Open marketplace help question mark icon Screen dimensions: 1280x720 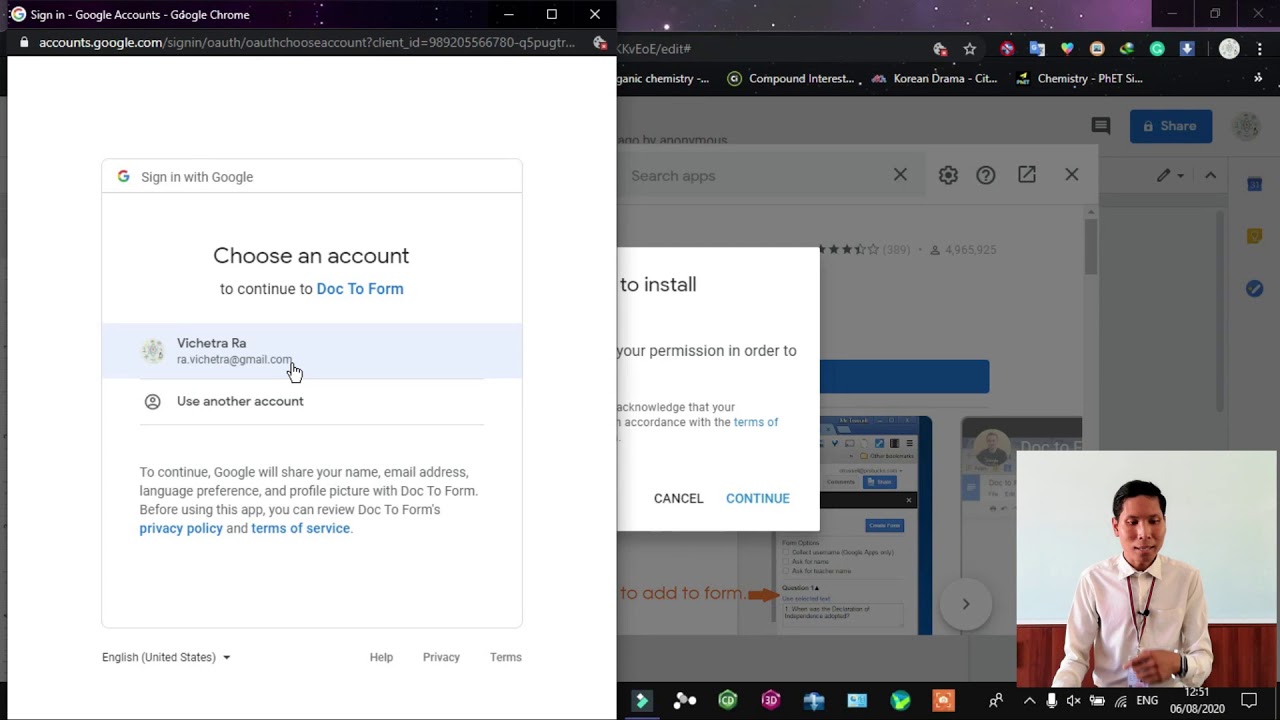click(x=986, y=175)
